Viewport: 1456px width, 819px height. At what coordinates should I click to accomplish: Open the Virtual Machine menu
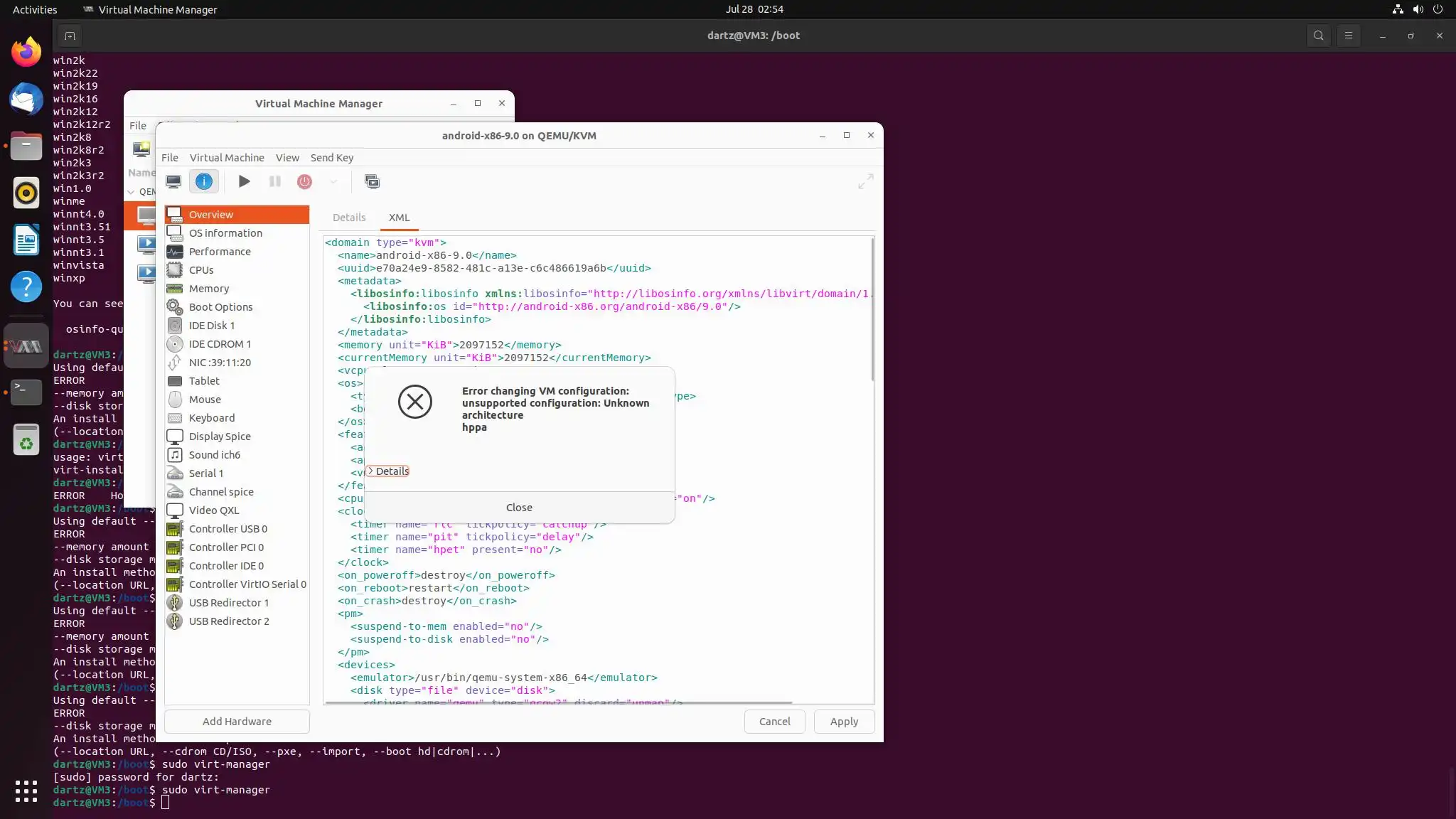point(227,158)
